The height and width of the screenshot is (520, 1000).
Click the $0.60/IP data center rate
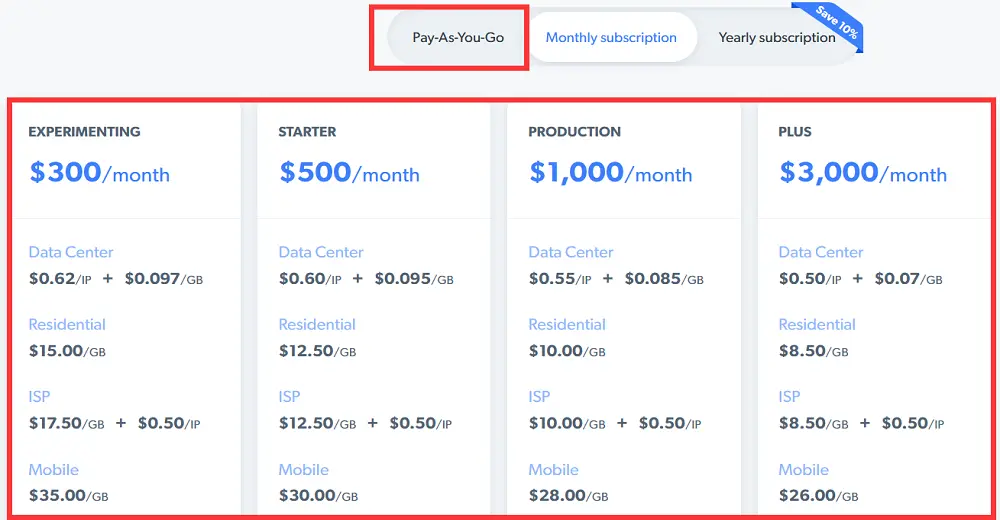tap(310, 279)
